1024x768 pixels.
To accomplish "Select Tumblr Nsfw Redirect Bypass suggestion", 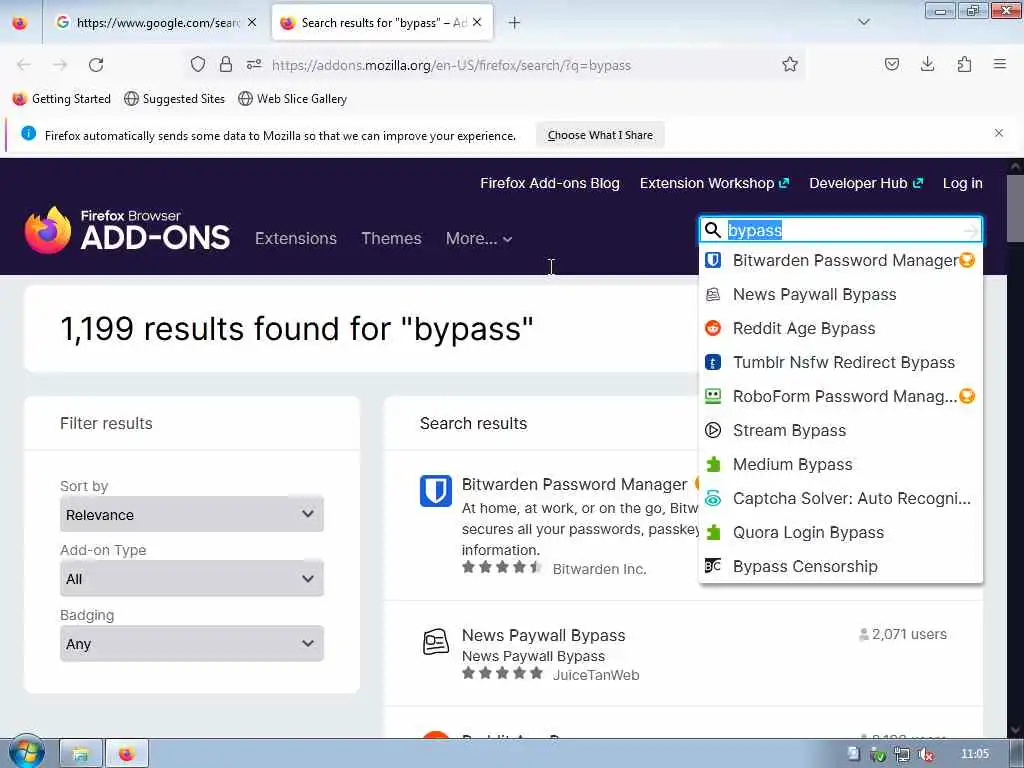I will pos(840,362).
